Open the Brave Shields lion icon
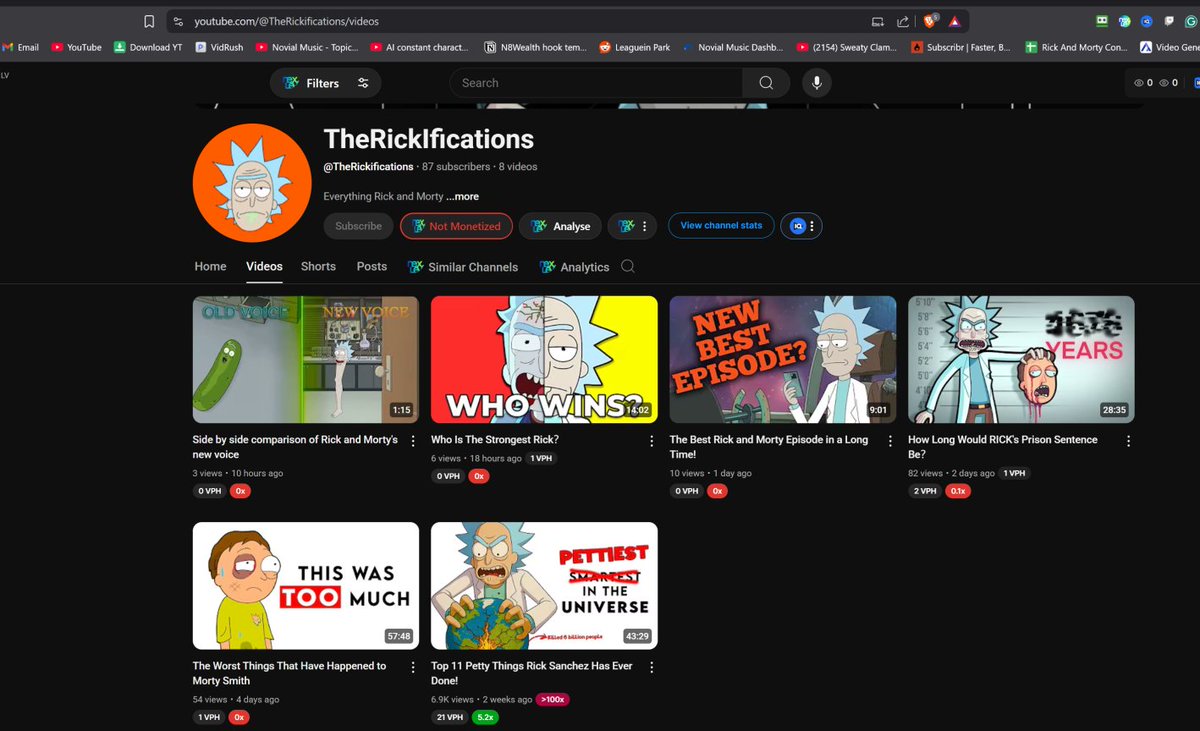The image size is (1200, 731). click(x=931, y=21)
